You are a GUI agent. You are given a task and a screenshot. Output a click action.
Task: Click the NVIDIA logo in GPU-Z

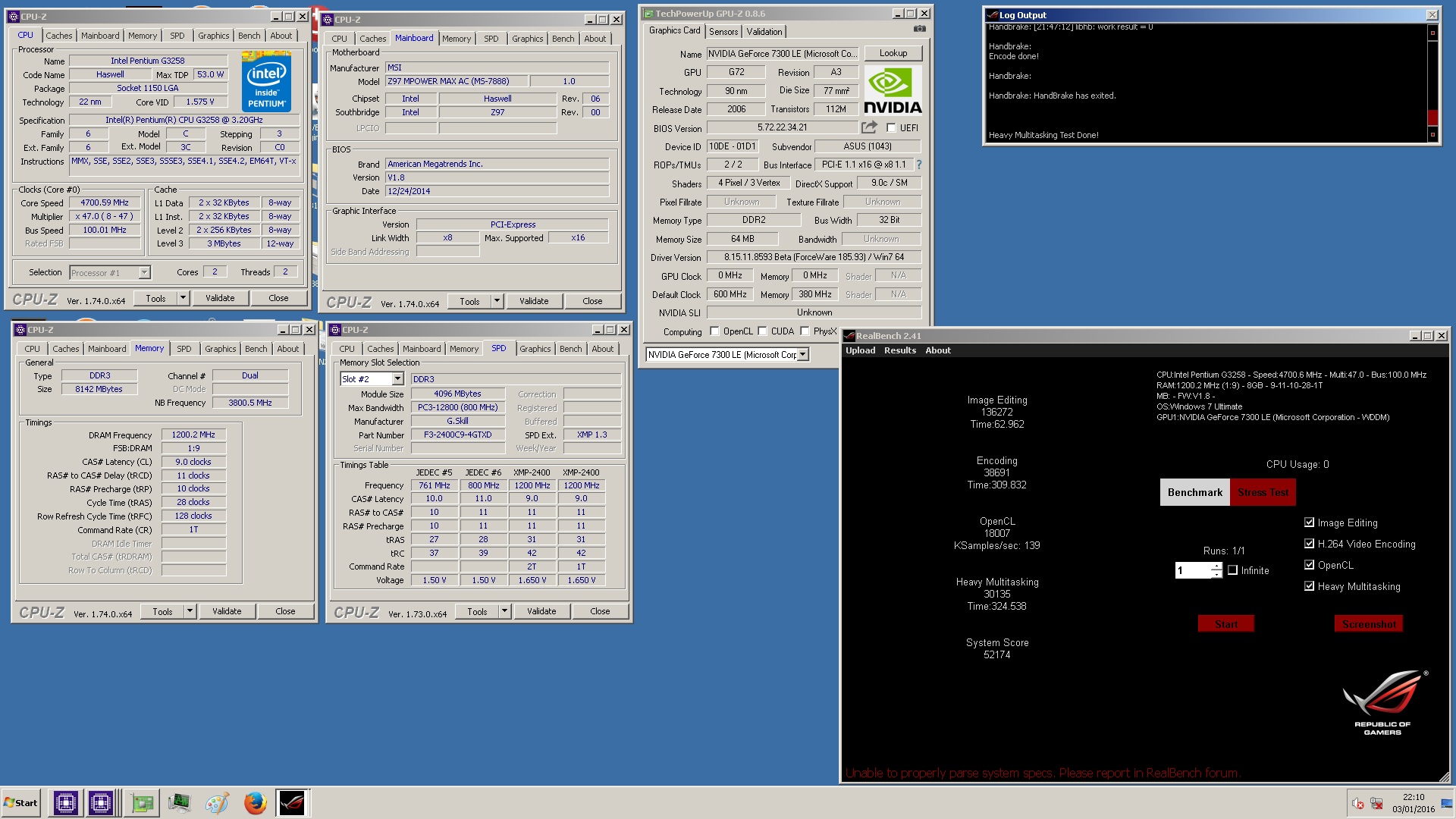click(x=893, y=90)
